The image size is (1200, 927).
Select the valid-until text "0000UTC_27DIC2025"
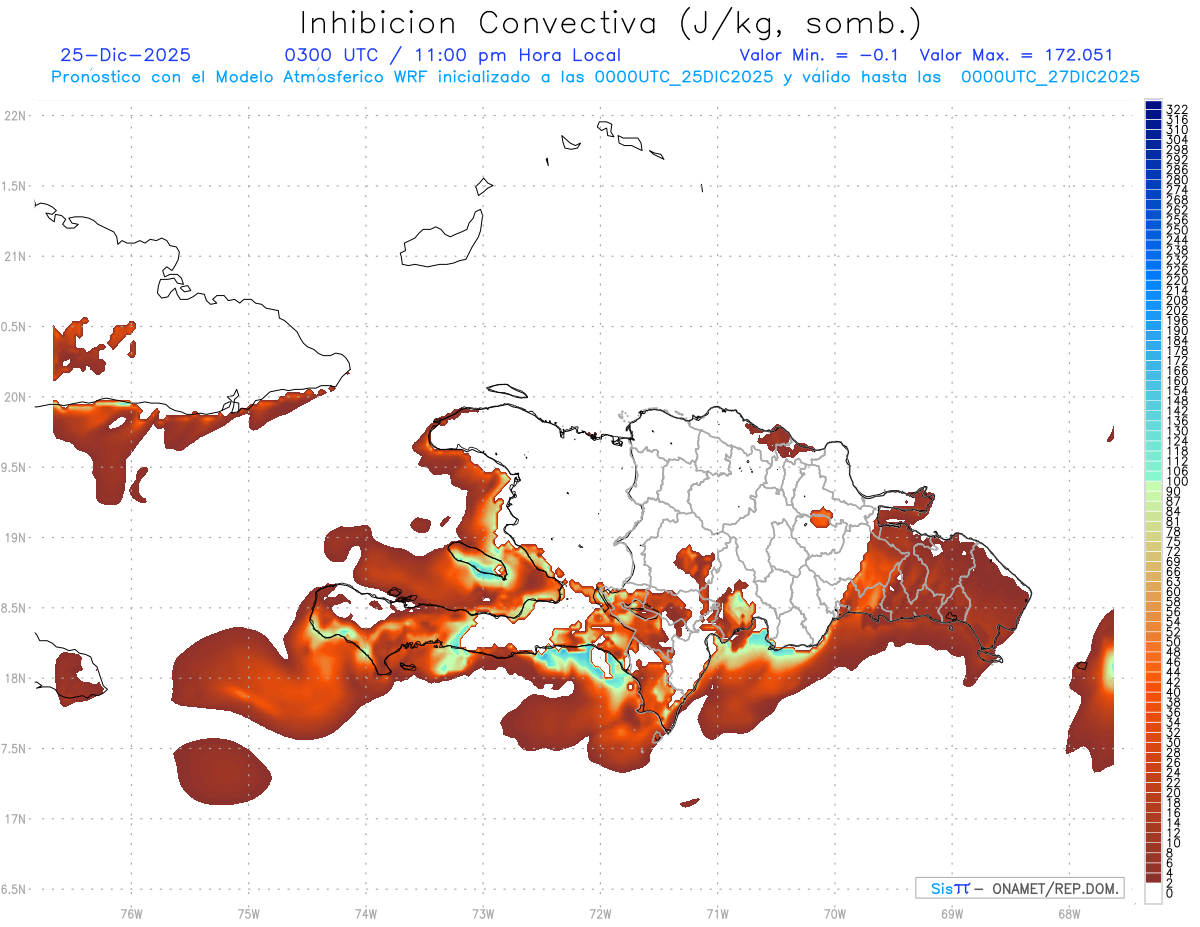[1050, 77]
